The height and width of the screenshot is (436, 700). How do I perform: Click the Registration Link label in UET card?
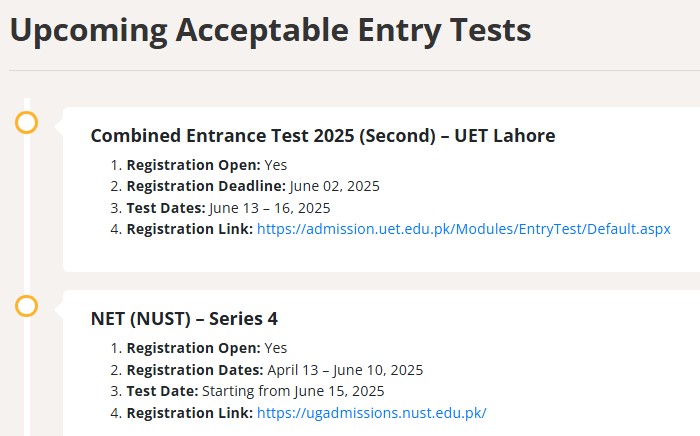(190, 229)
